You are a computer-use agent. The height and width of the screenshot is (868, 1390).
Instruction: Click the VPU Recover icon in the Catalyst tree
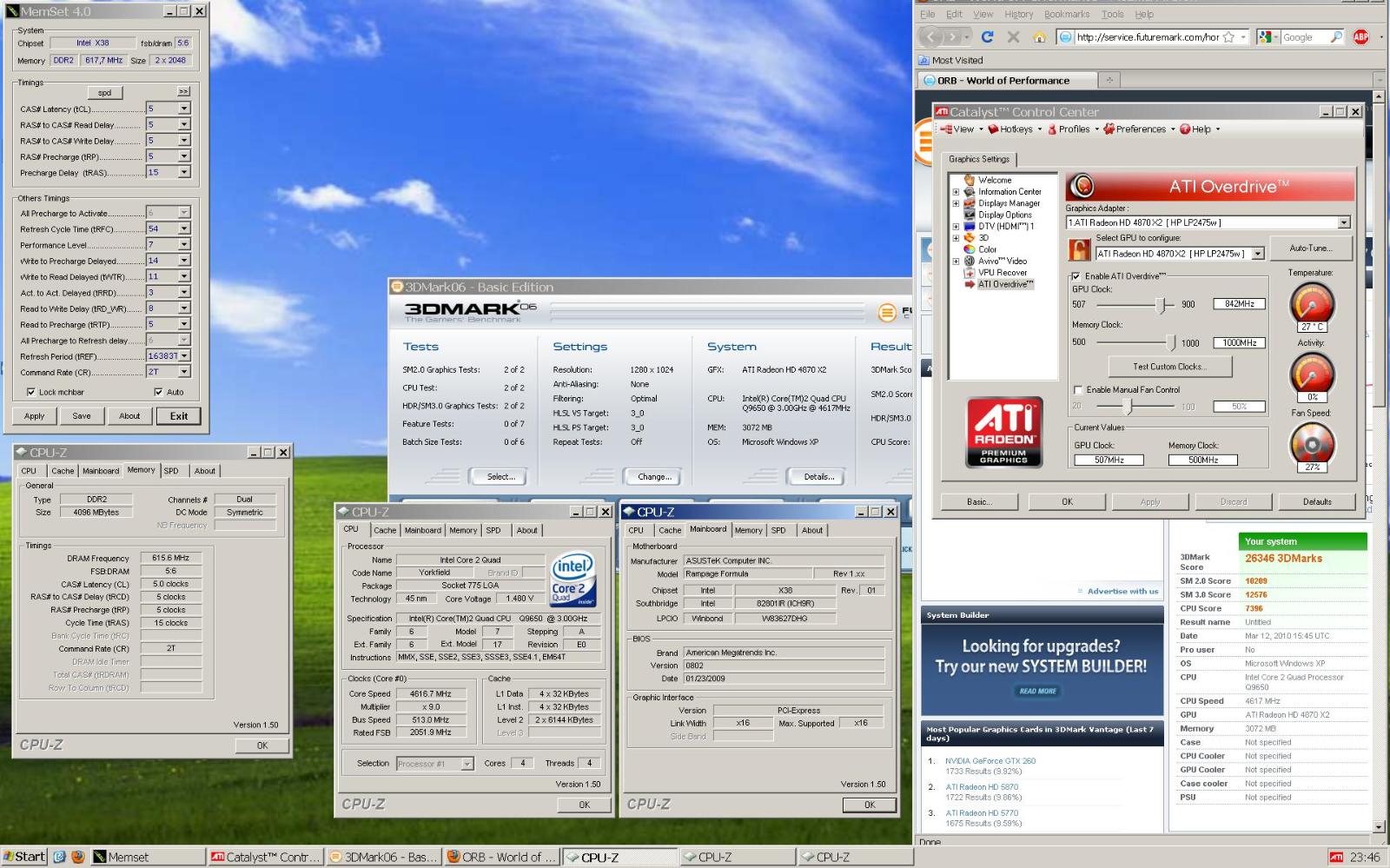(970, 273)
